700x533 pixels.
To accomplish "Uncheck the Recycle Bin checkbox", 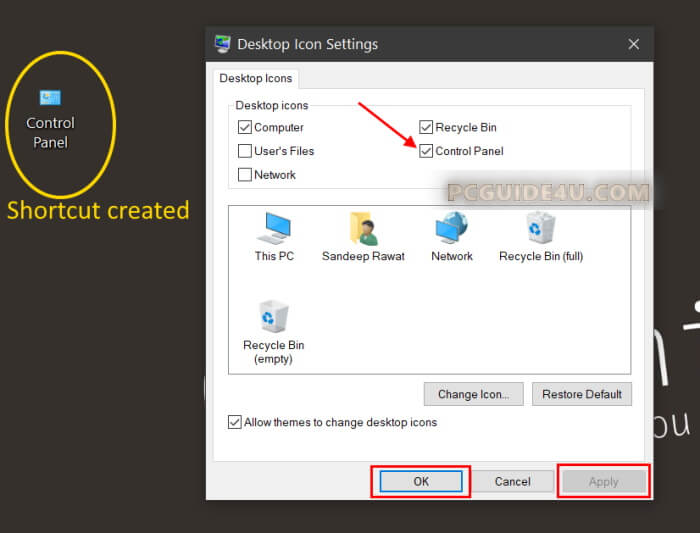I will [x=427, y=127].
